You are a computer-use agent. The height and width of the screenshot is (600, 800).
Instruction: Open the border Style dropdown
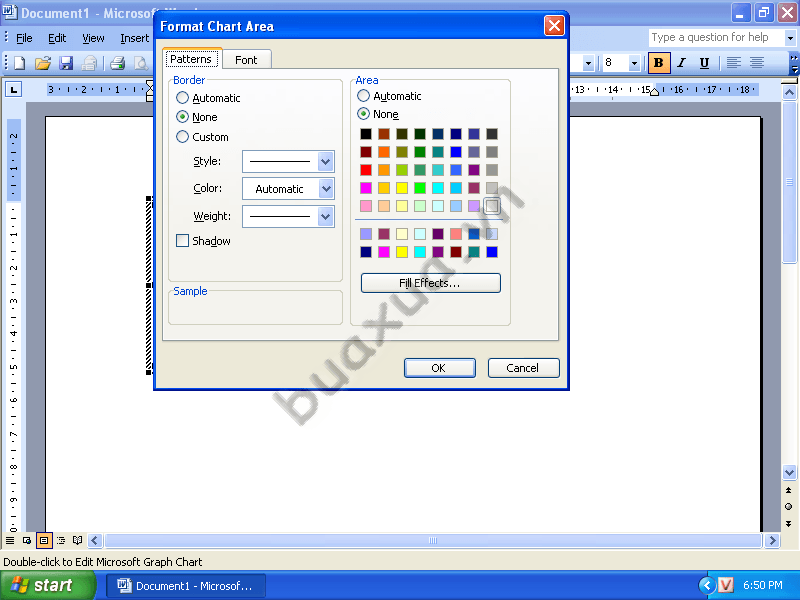(326, 162)
